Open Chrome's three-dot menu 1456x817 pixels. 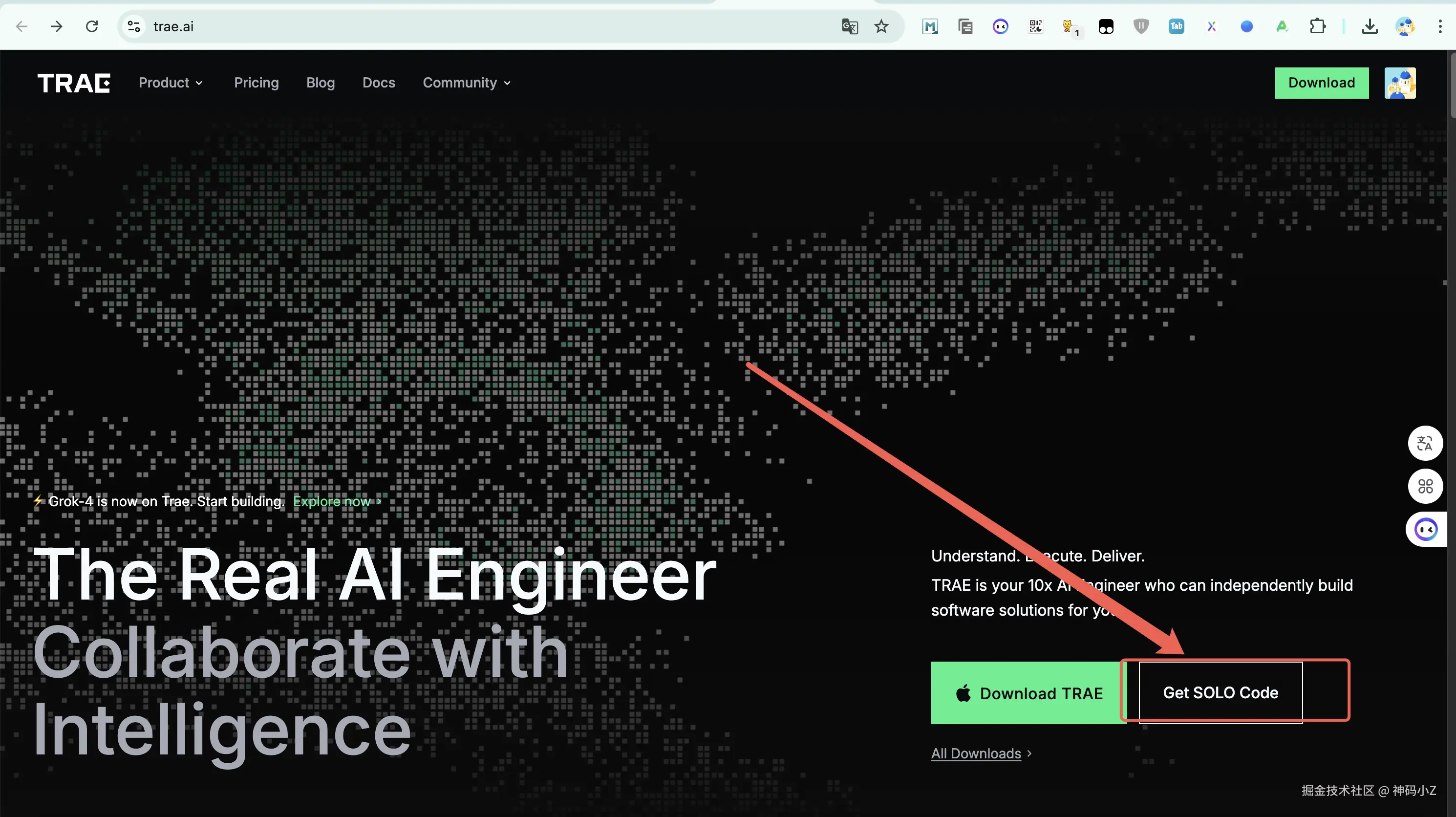click(x=1439, y=26)
